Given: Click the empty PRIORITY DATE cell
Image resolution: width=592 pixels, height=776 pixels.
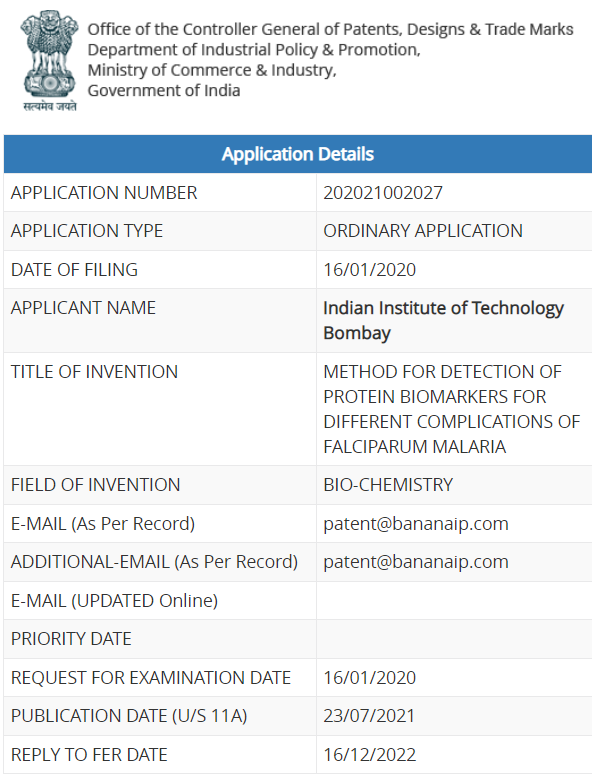Looking at the screenshot, I should click(454, 639).
